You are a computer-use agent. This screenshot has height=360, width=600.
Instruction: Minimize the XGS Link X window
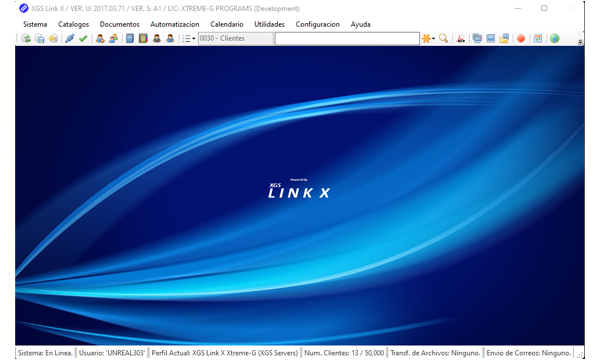click(x=518, y=8)
